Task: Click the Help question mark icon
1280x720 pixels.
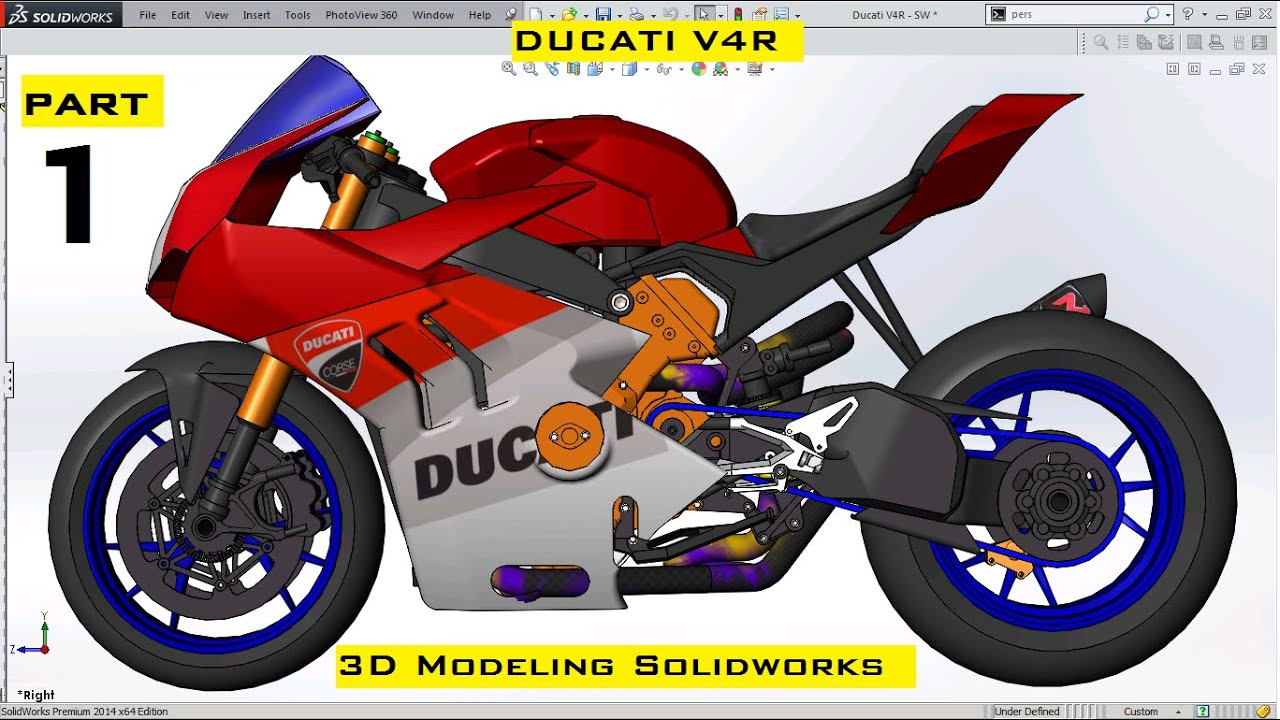Action: [x=1187, y=14]
